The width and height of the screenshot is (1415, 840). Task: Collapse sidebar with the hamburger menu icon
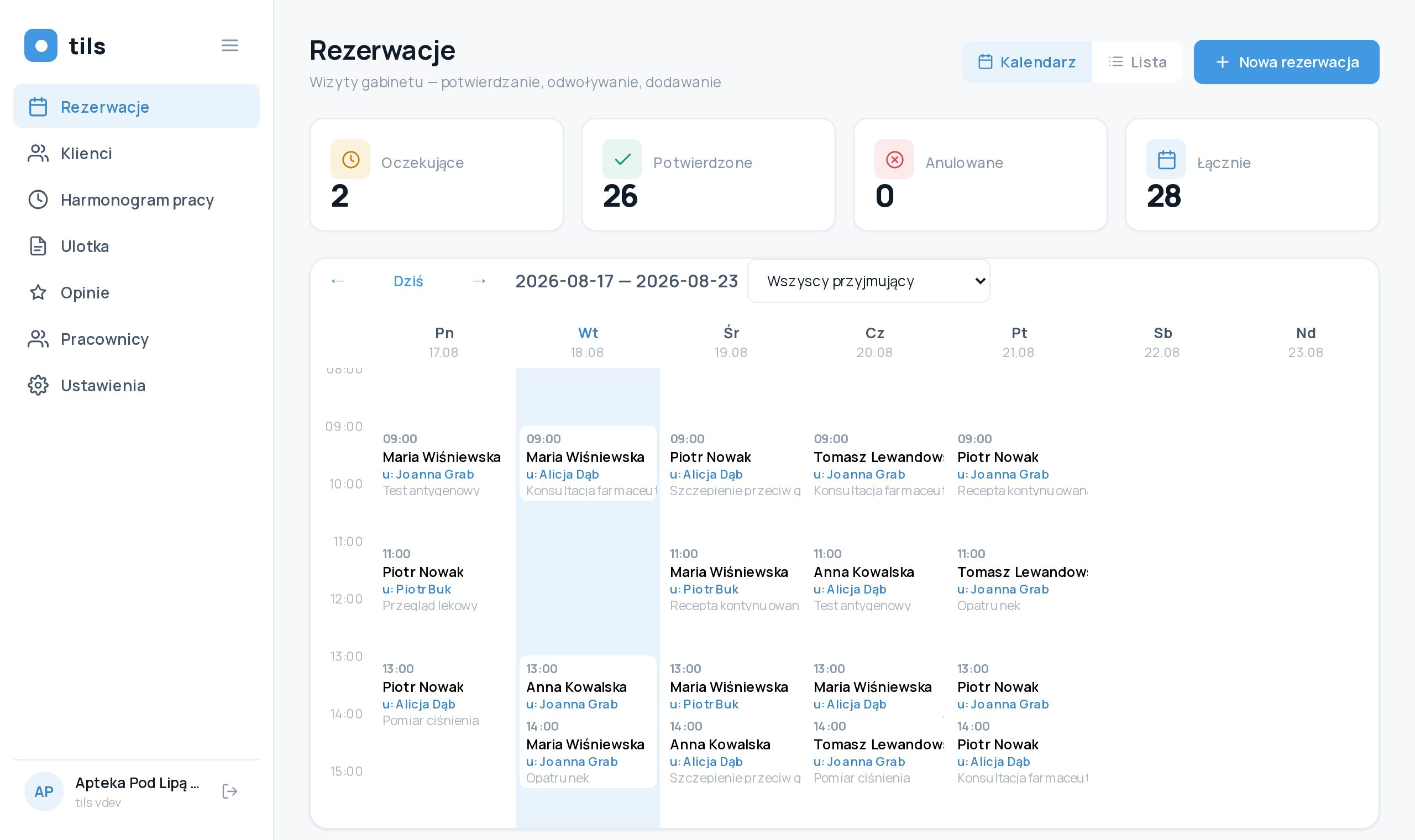(x=229, y=45)
